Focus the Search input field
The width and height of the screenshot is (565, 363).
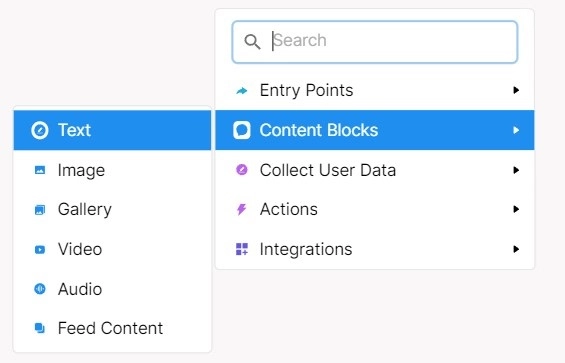coord(375,42)
